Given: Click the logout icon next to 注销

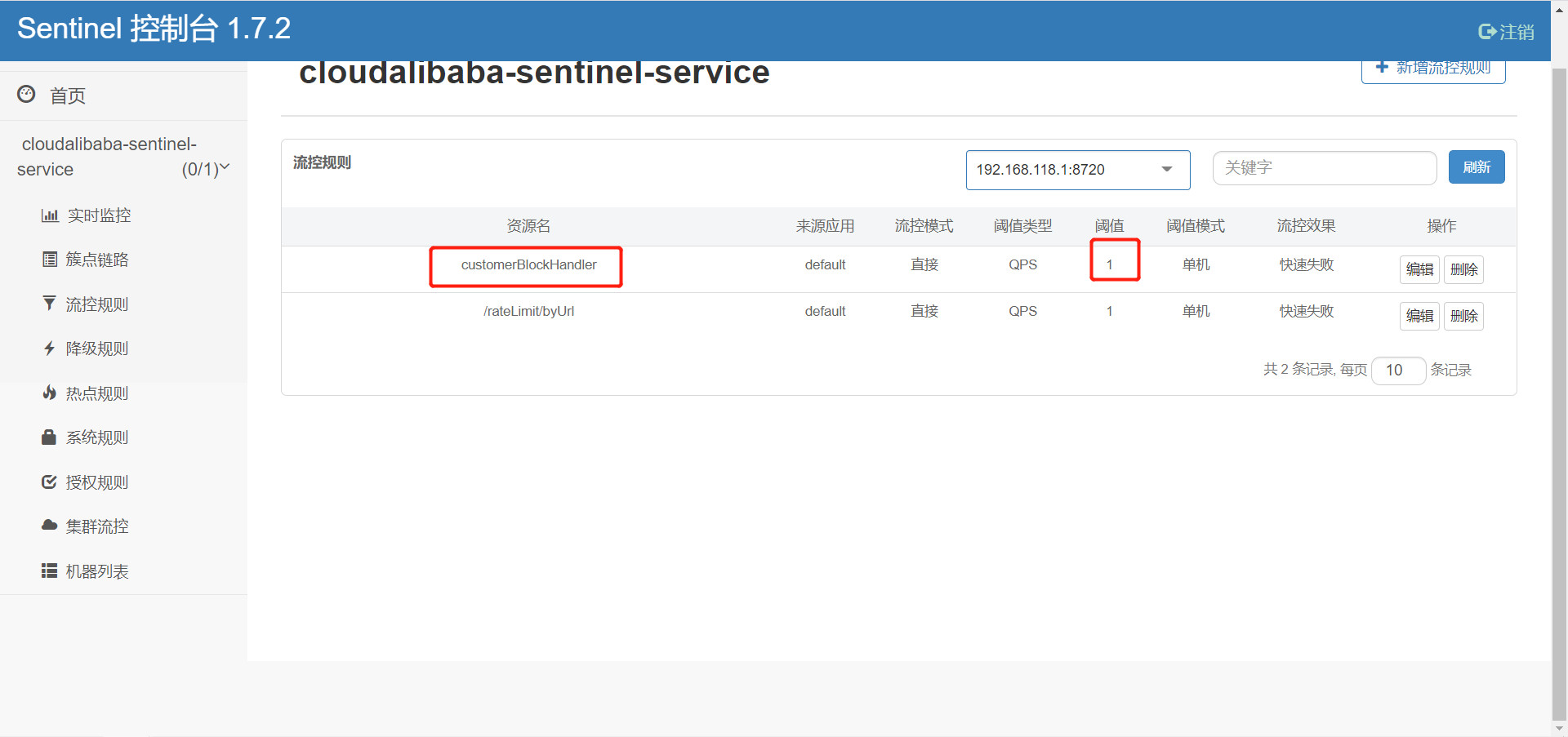Looking at the screenshot, I should [x=1487, y=32].
